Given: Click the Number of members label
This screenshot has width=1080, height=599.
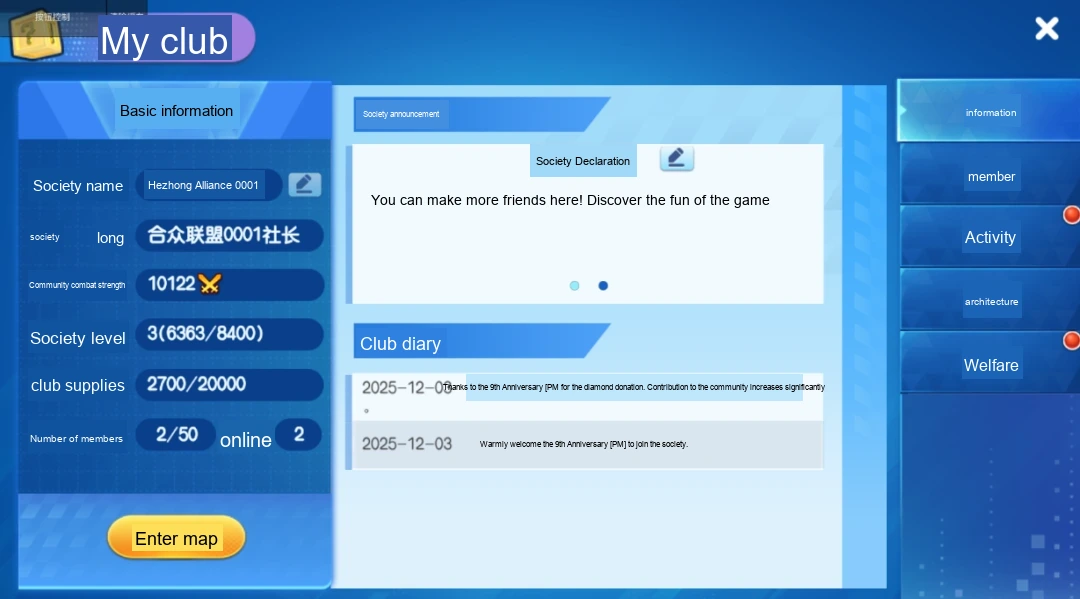Looking at the screenshot, I should (76, 439).
